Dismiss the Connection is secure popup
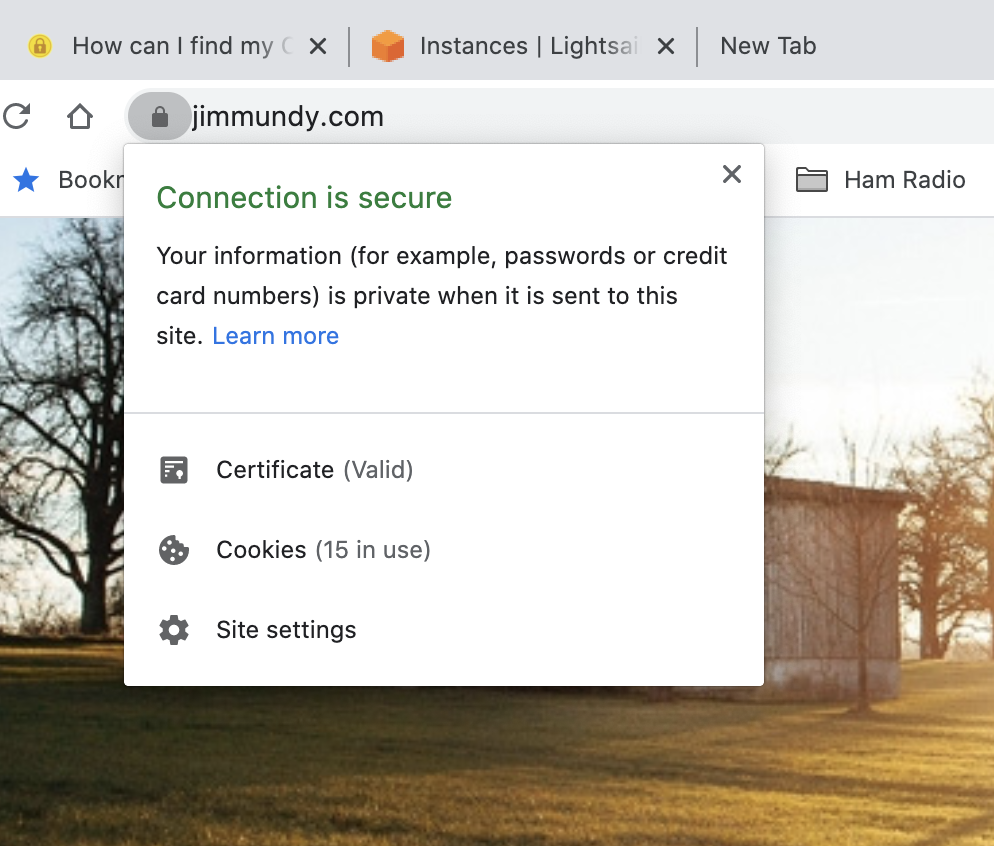The image size is (994, 846). 732,174
